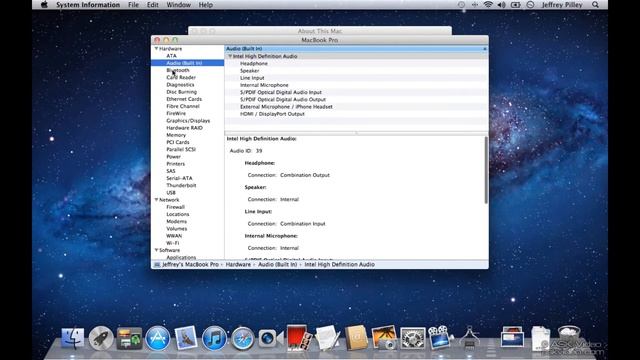Click Intel High Definition Audio in path bar
This screenshot has width=640, height=360.
click(x=340, y=264)
